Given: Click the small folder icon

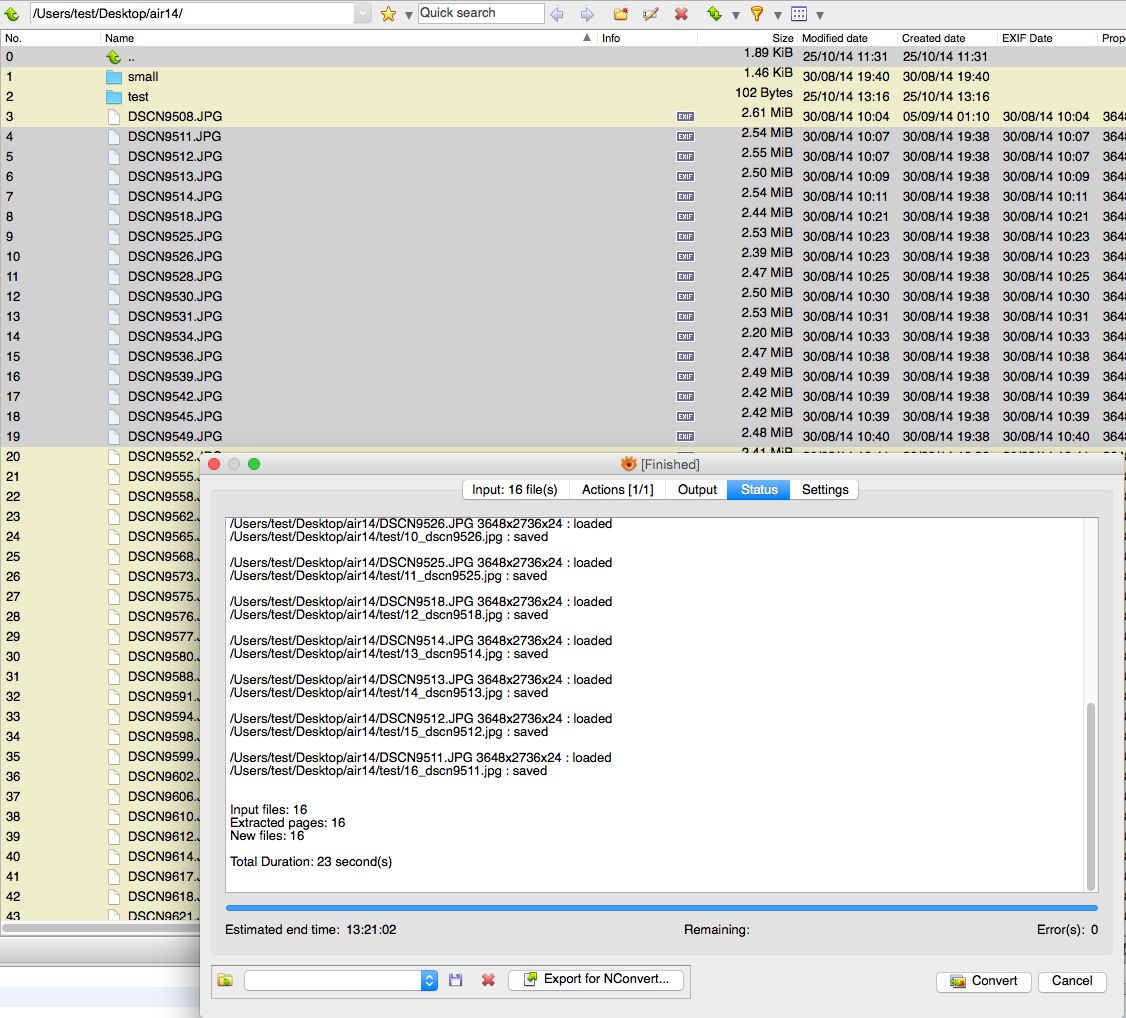Looking at the screenshot, I should 113,77.
